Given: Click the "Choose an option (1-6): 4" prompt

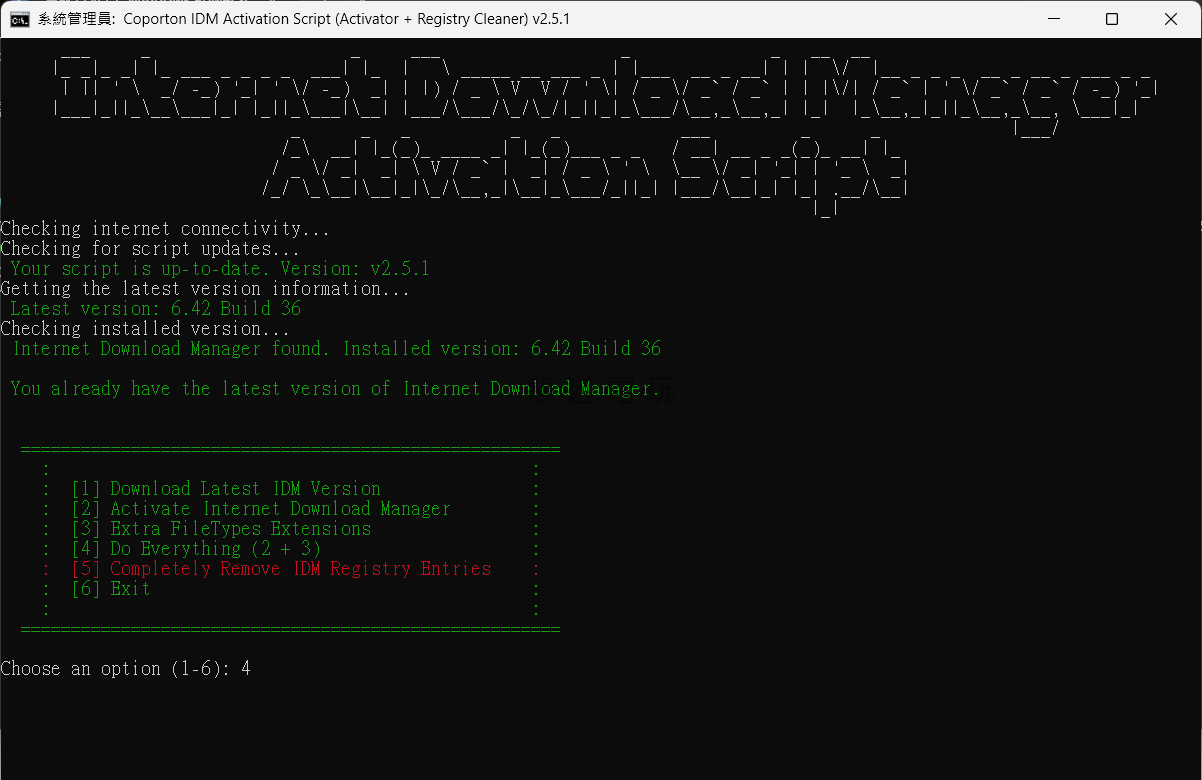Looking at the screenshot, I should (125, 669).
